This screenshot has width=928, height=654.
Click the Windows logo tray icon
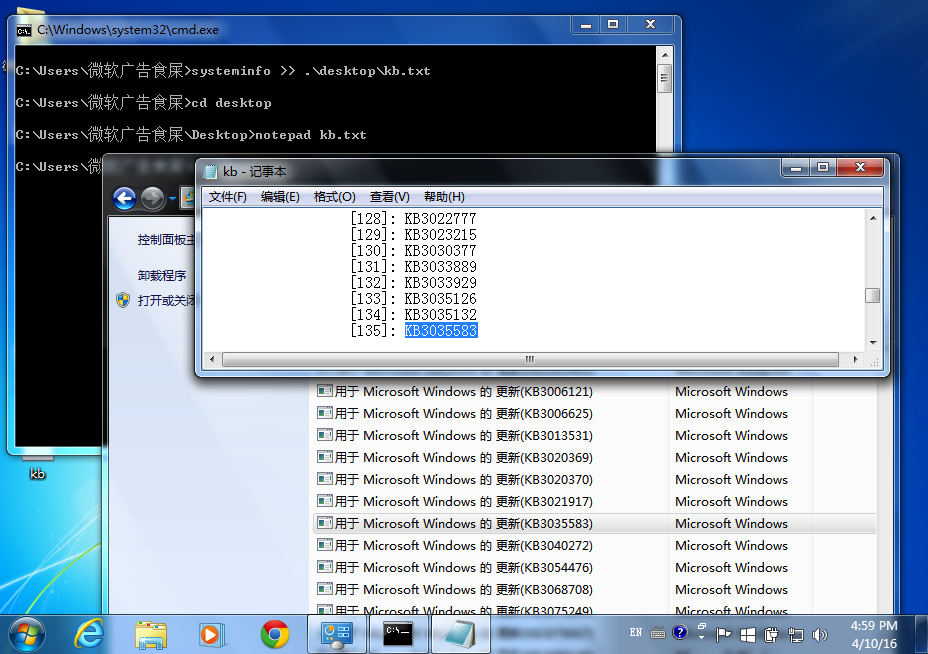tap(747, 635)
